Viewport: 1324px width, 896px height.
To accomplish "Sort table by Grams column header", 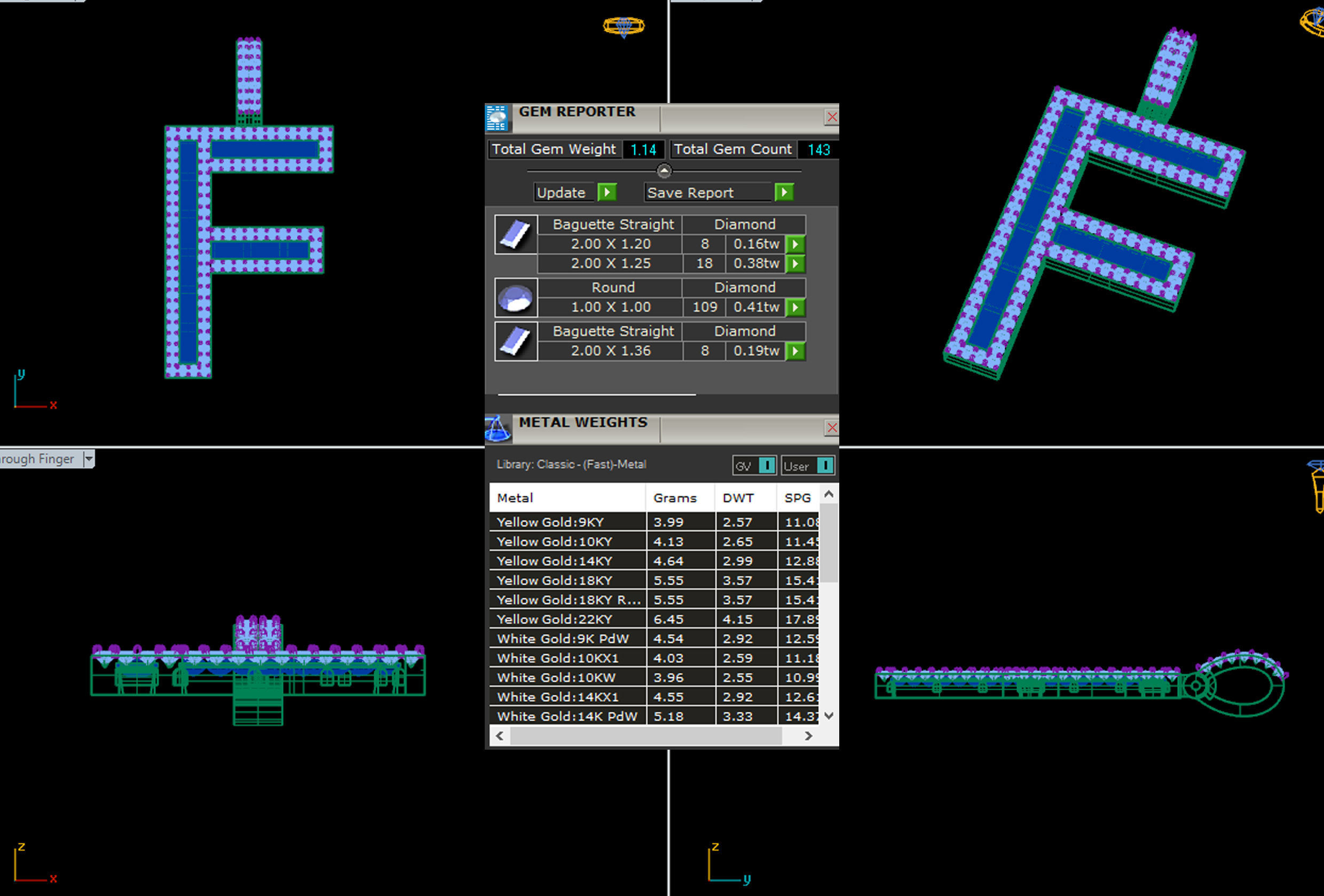I will [x=675, y=498].
